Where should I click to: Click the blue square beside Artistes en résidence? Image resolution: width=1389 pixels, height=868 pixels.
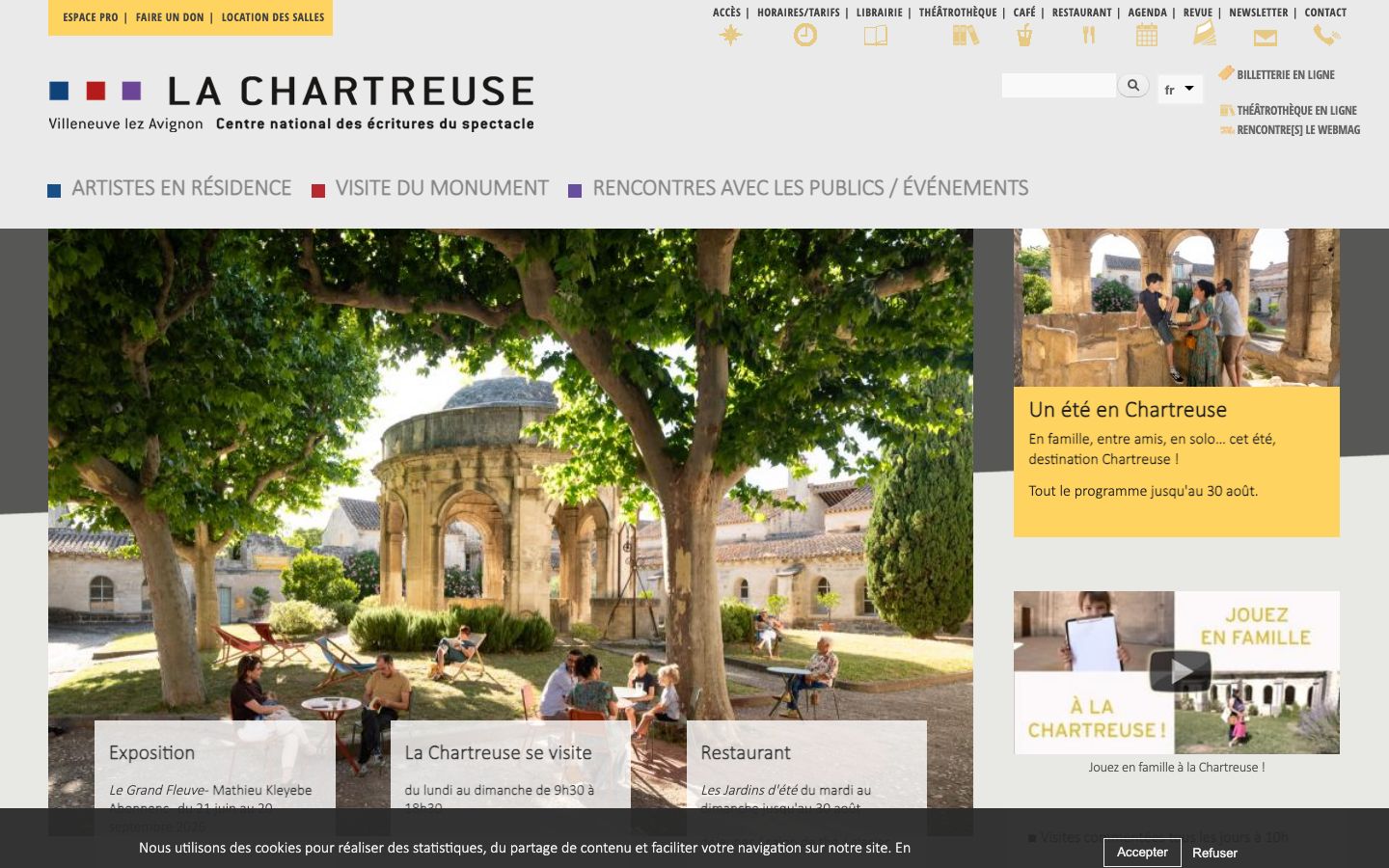55,191
